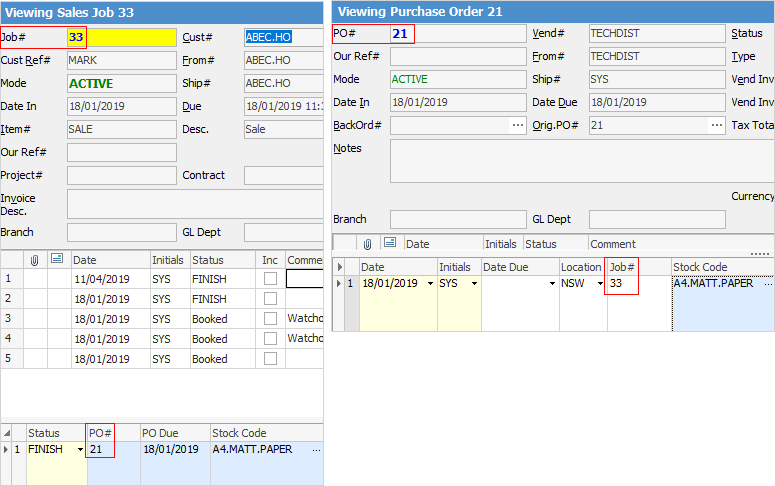Click sort triangle in Sales Job stock grid header
This screenshot has height=486, width=775.
point(6,433)
